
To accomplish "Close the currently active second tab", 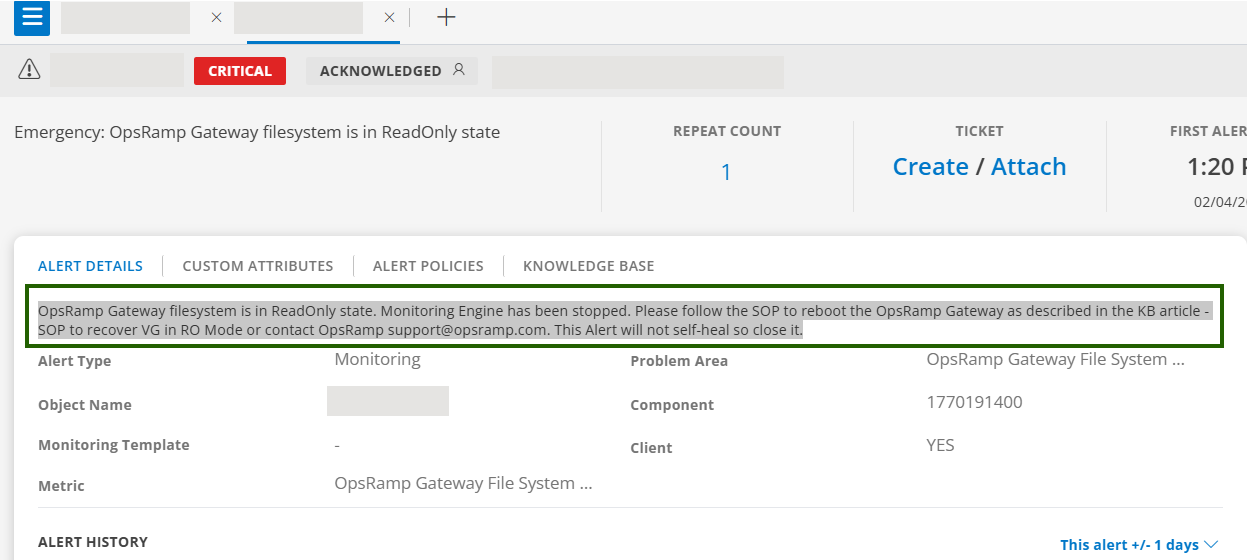I will click(389, 18).
